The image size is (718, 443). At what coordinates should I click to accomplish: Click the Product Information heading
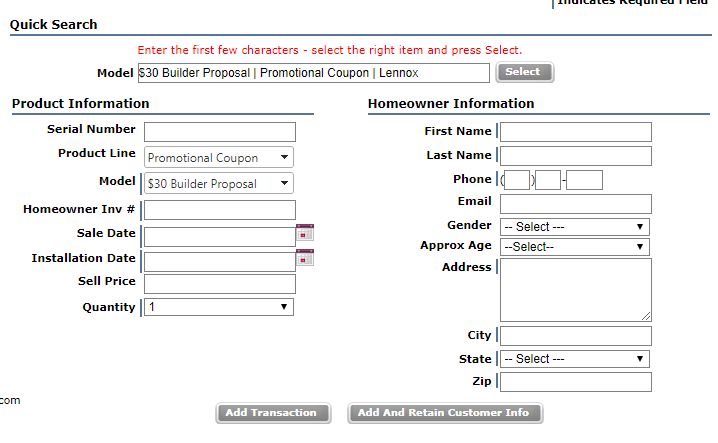(x=81, y=104)
